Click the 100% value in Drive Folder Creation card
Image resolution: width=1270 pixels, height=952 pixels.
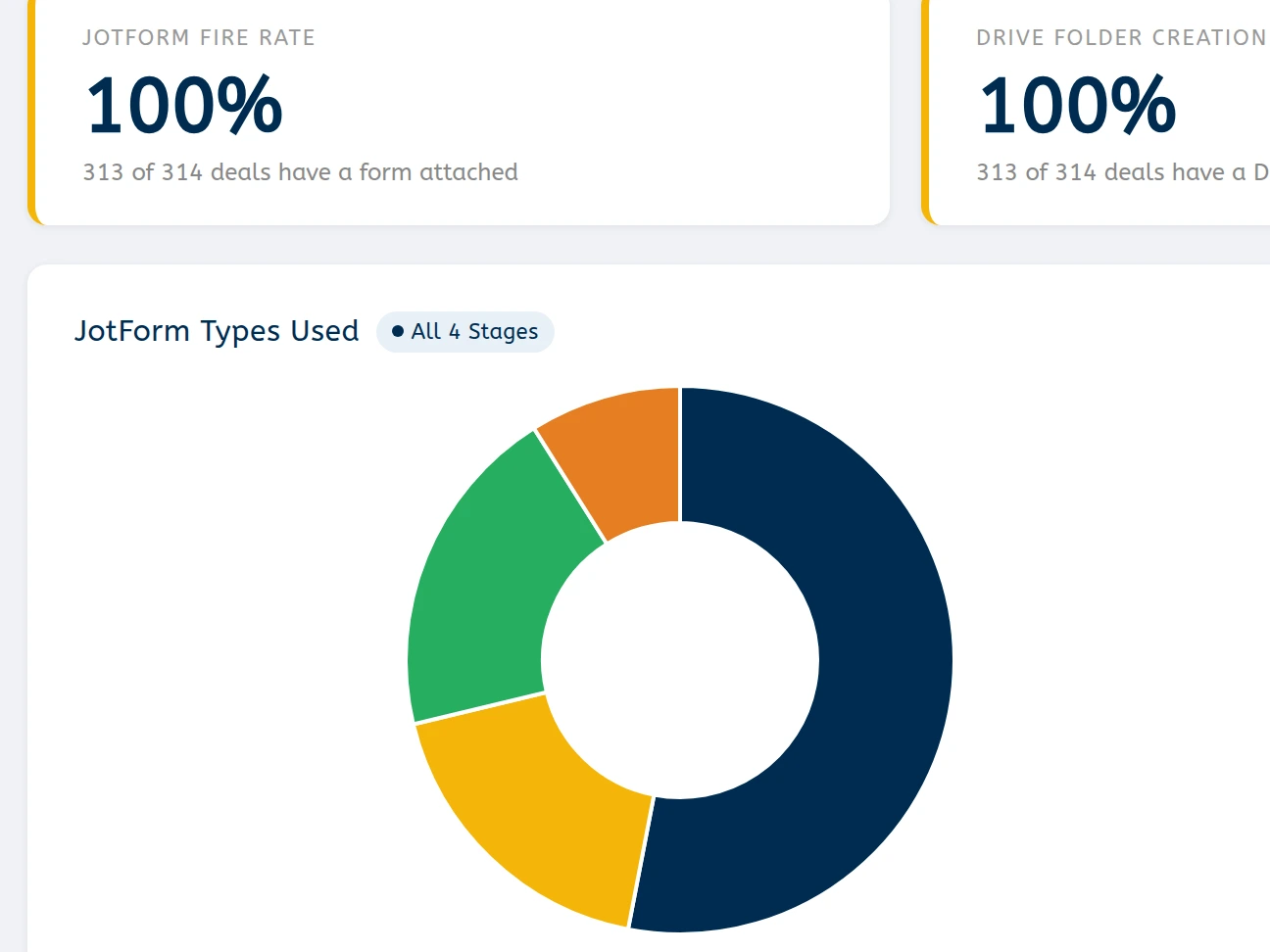1078,105
